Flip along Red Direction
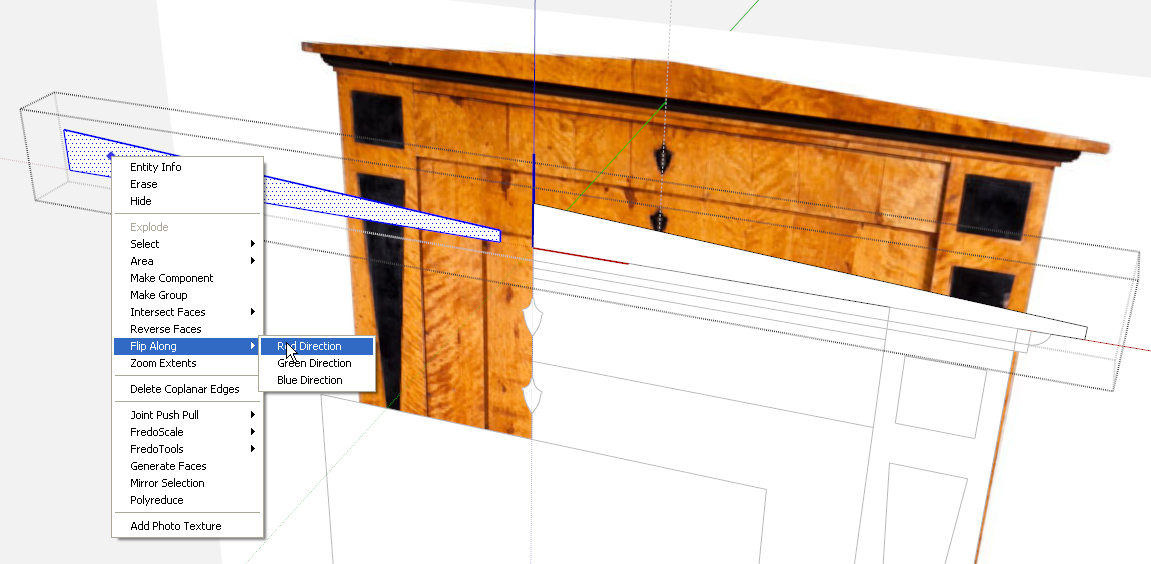Image resolution: width=1151 pixels, height=564 pixels. tap(317, 346)
